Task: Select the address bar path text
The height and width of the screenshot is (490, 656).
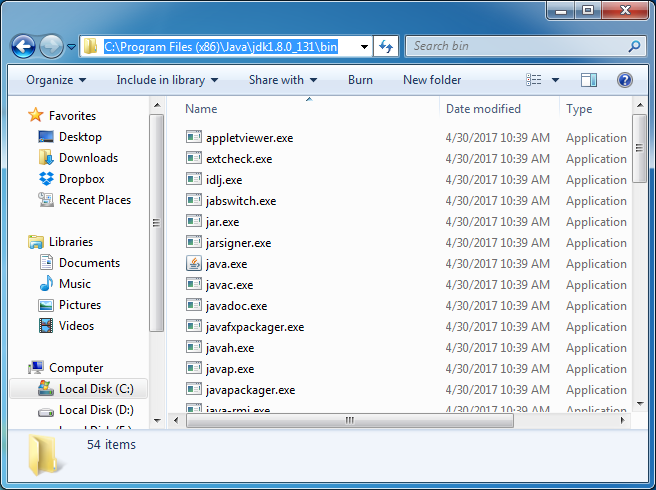Action: pyautogui.click(x=220, y=46)
